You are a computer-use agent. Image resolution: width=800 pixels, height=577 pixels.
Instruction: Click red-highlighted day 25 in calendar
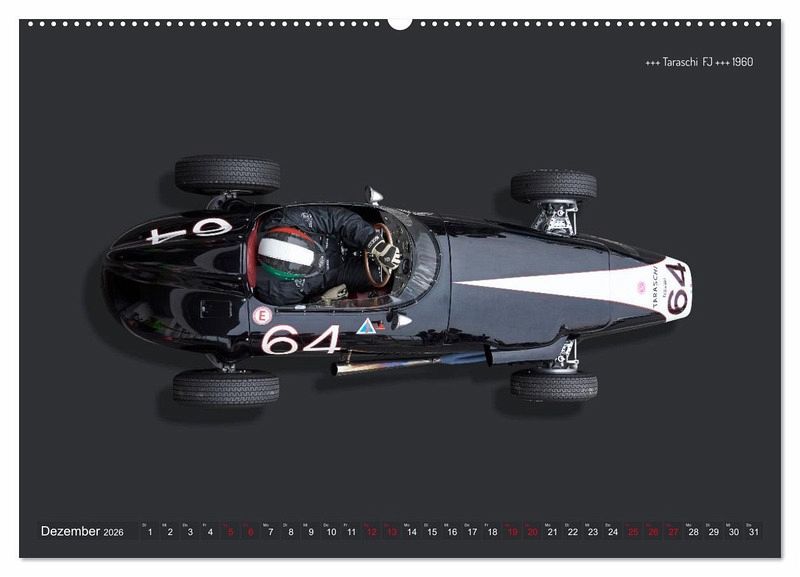click(632, 532)
